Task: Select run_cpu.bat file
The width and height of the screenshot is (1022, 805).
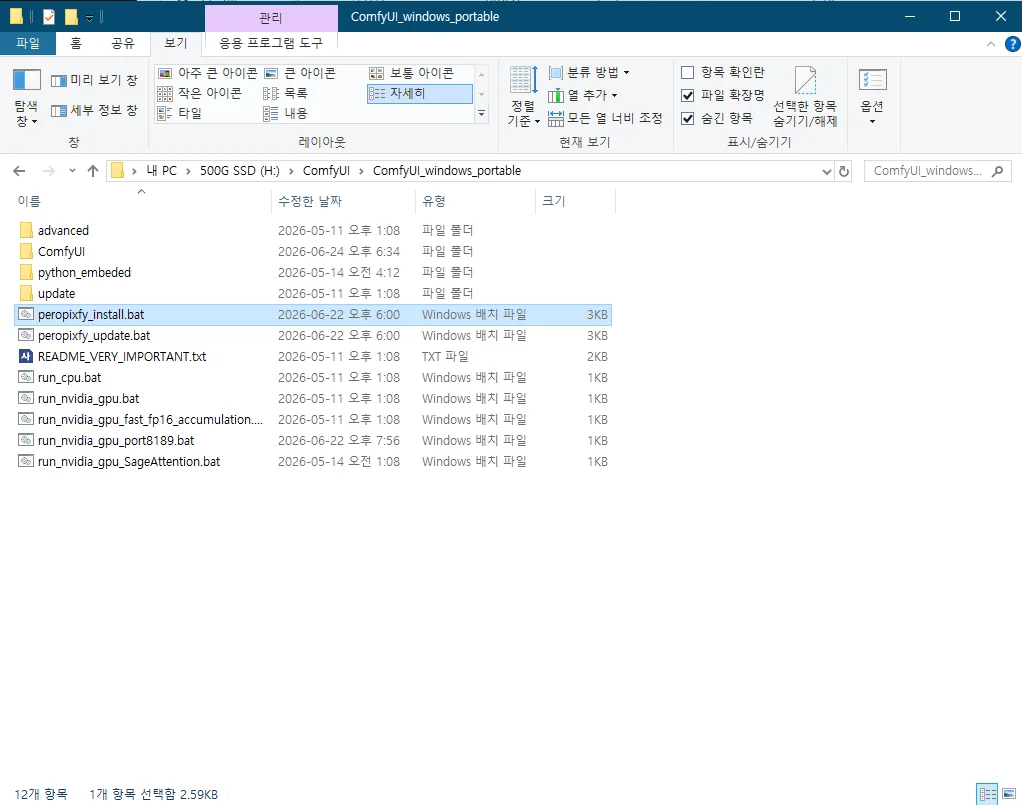Action: coord(312,377)
